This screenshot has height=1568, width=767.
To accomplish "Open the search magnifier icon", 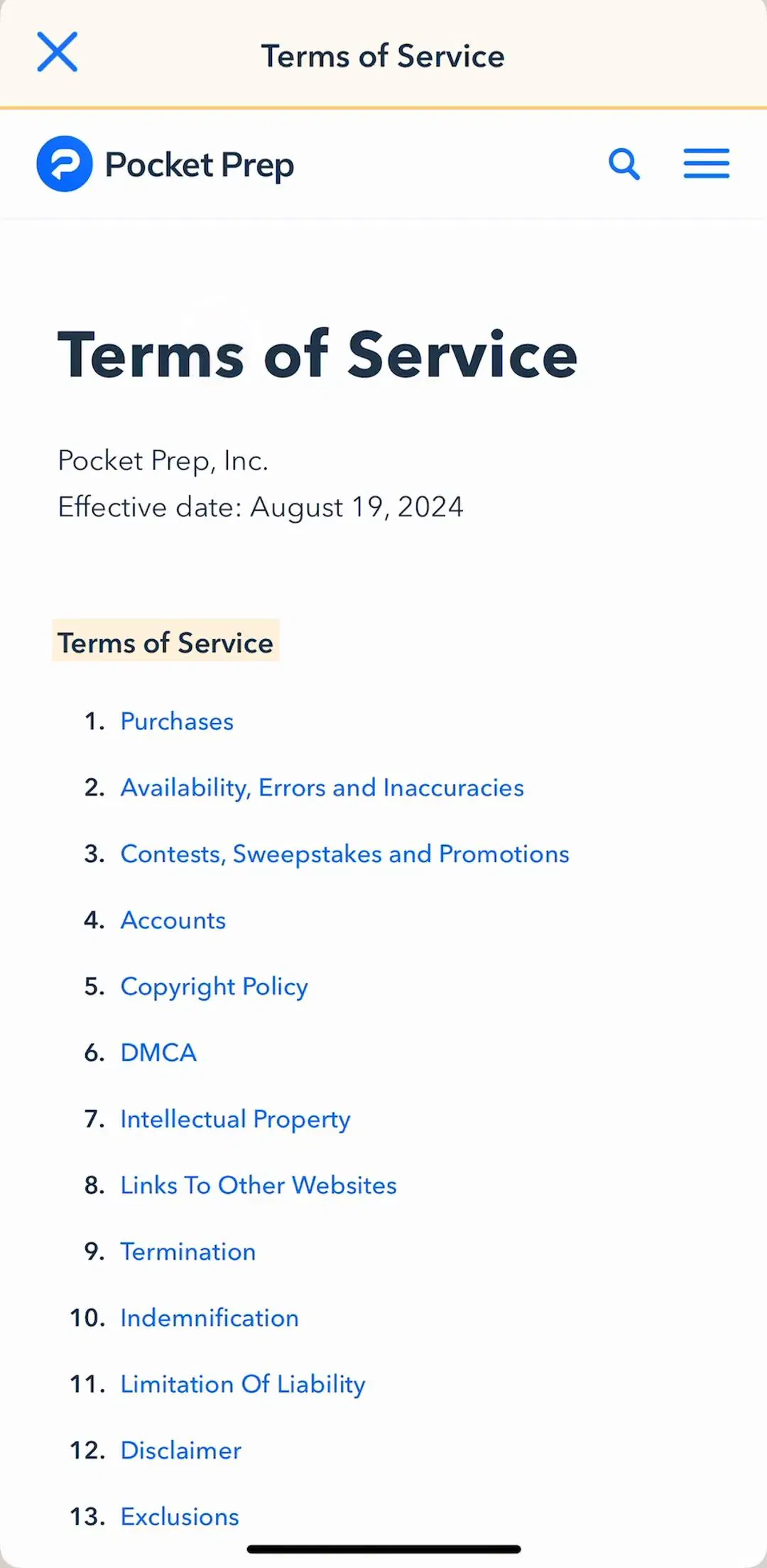I will 624,164.
